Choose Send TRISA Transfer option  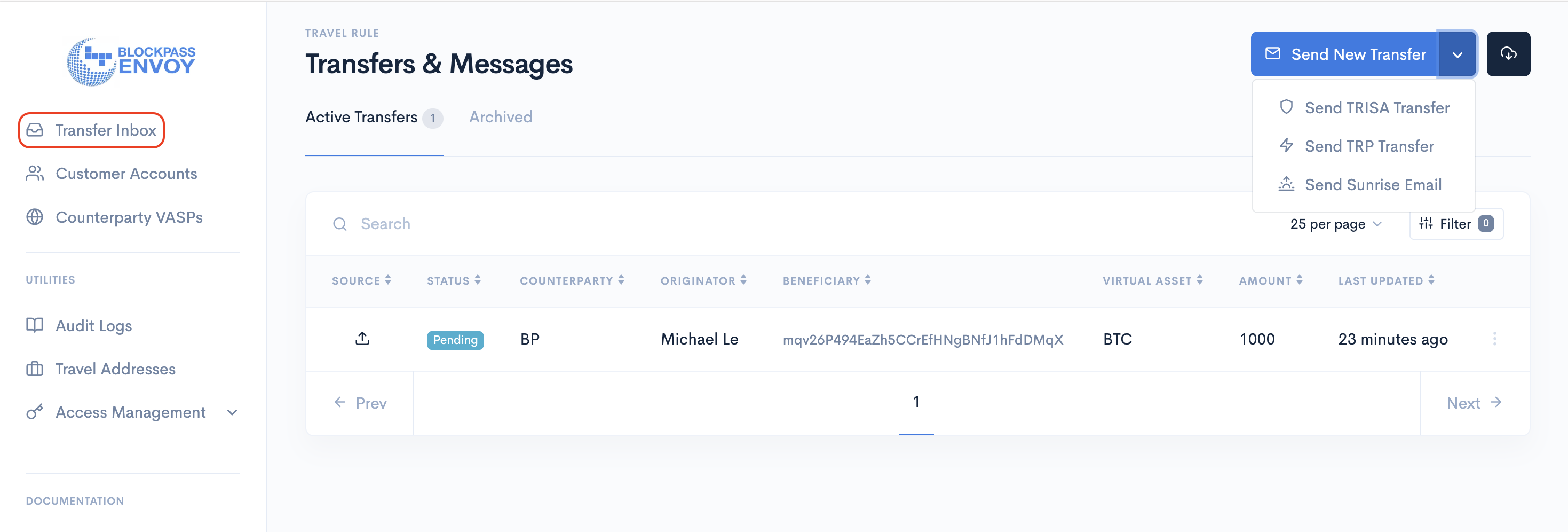click(x=1376, y=108)
